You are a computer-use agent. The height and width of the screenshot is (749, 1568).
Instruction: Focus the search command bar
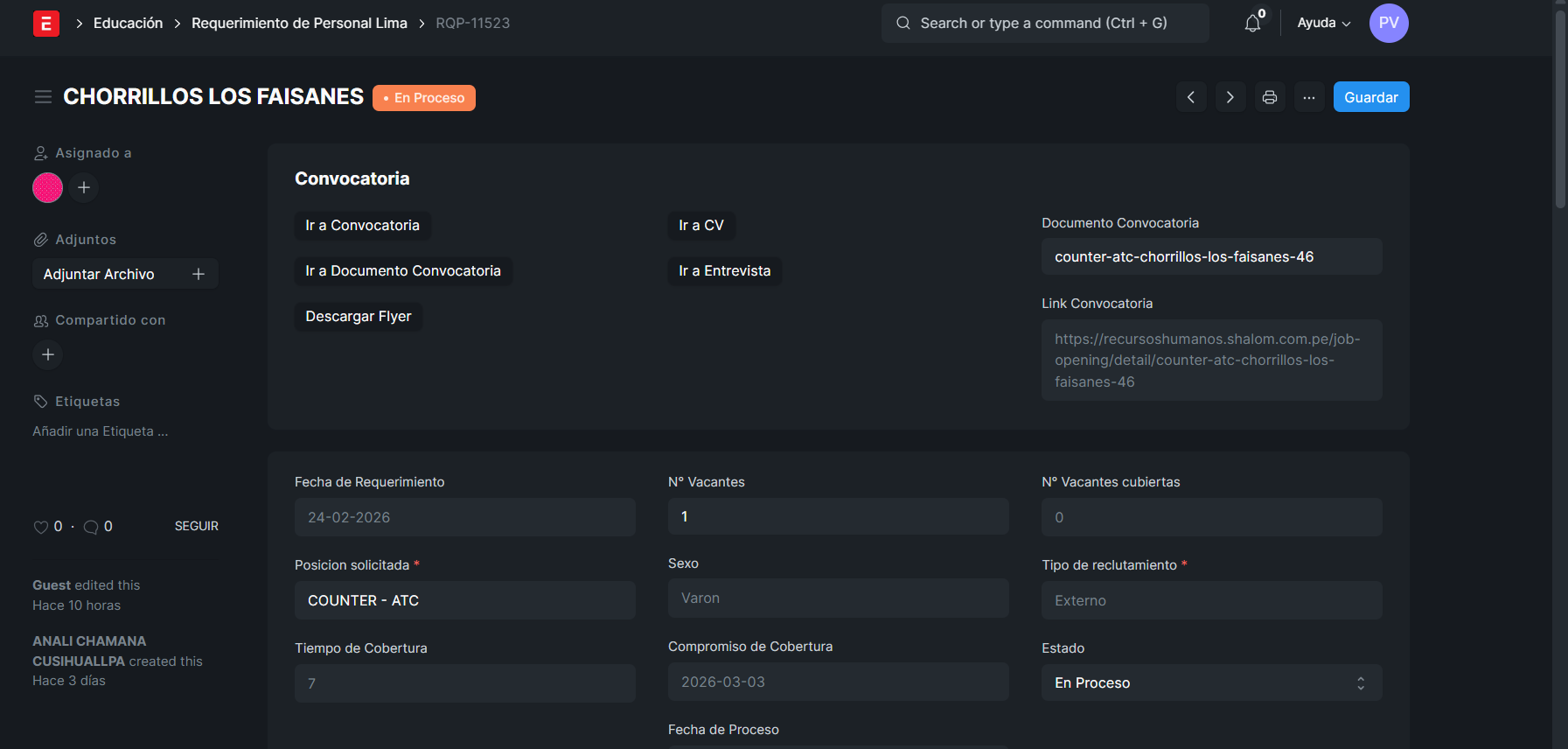1044,24
